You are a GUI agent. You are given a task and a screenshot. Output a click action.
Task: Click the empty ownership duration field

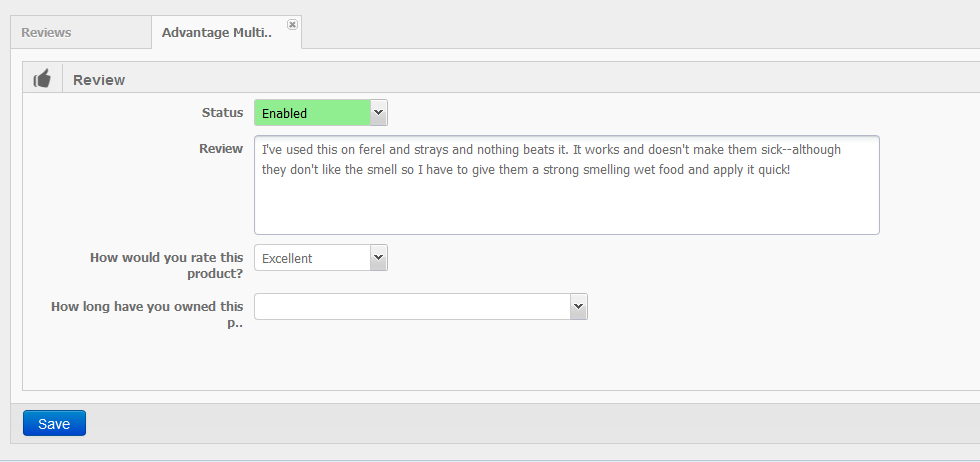412,306
